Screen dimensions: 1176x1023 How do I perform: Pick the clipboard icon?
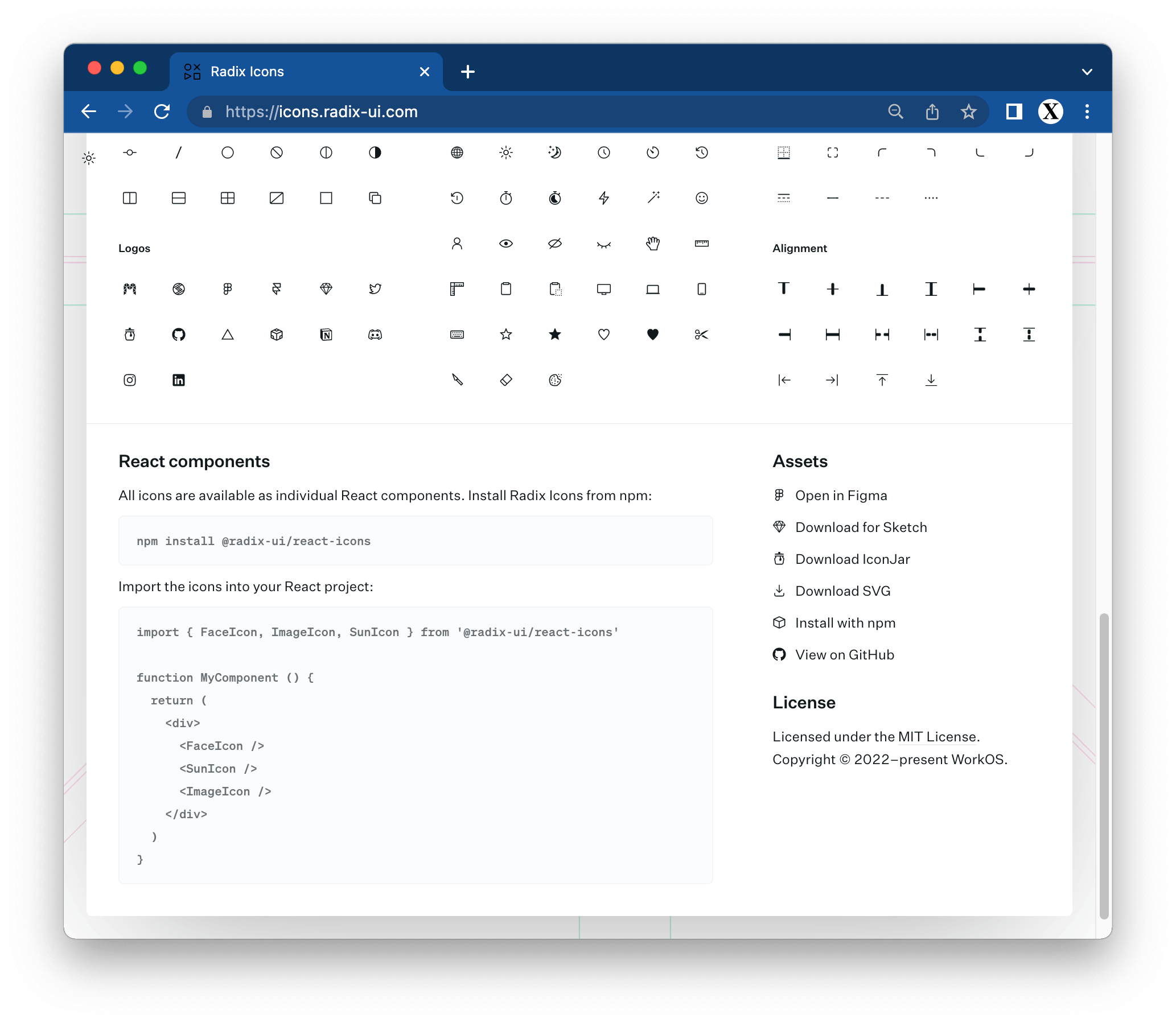(506, 289)
